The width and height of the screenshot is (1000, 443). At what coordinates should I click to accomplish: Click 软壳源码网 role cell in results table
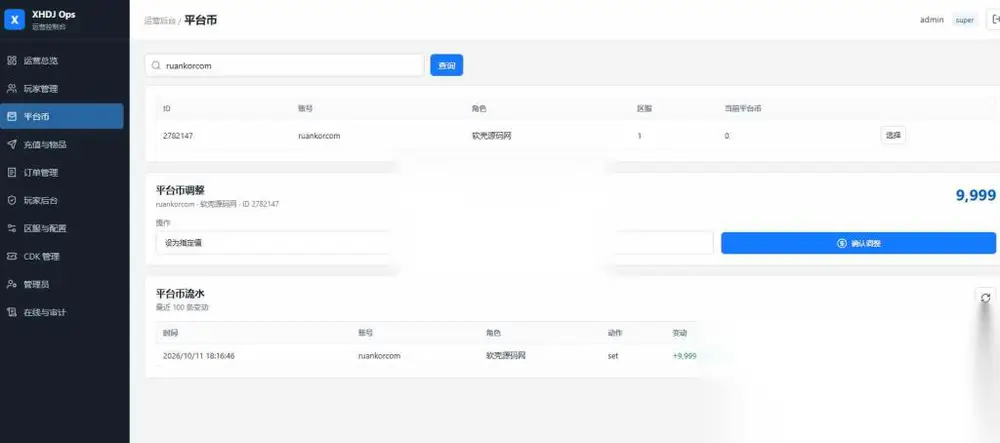491,136
